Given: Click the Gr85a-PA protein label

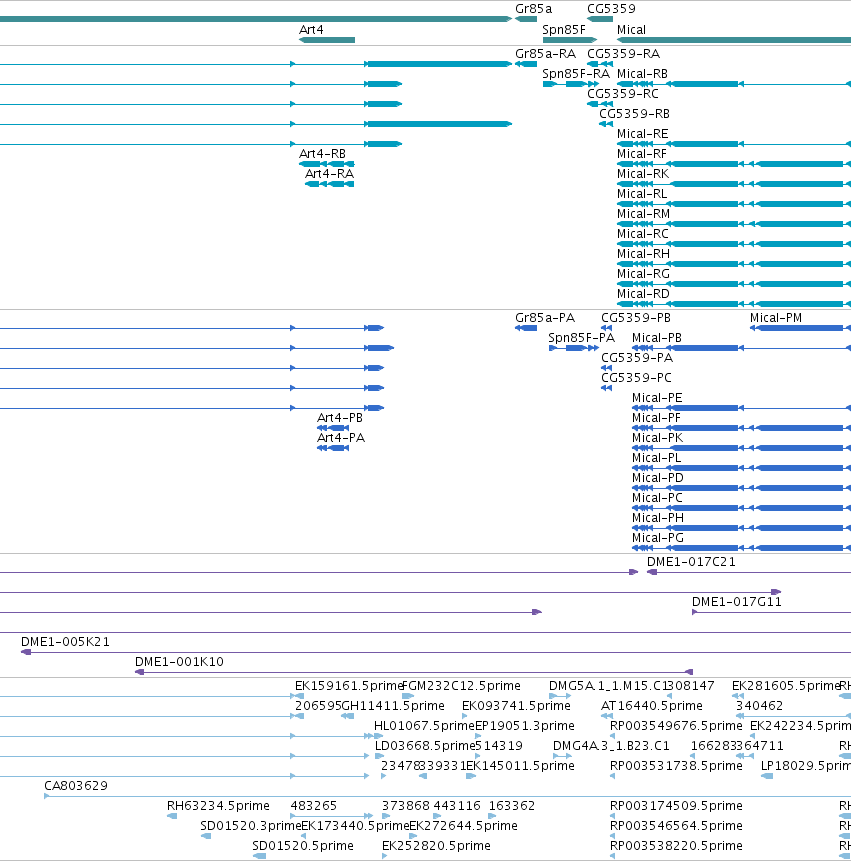Looking at the screenshot, I should pos(545,318).
